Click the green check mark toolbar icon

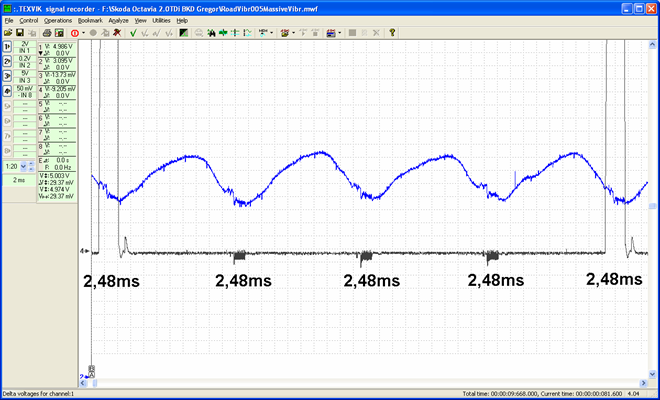133,33
